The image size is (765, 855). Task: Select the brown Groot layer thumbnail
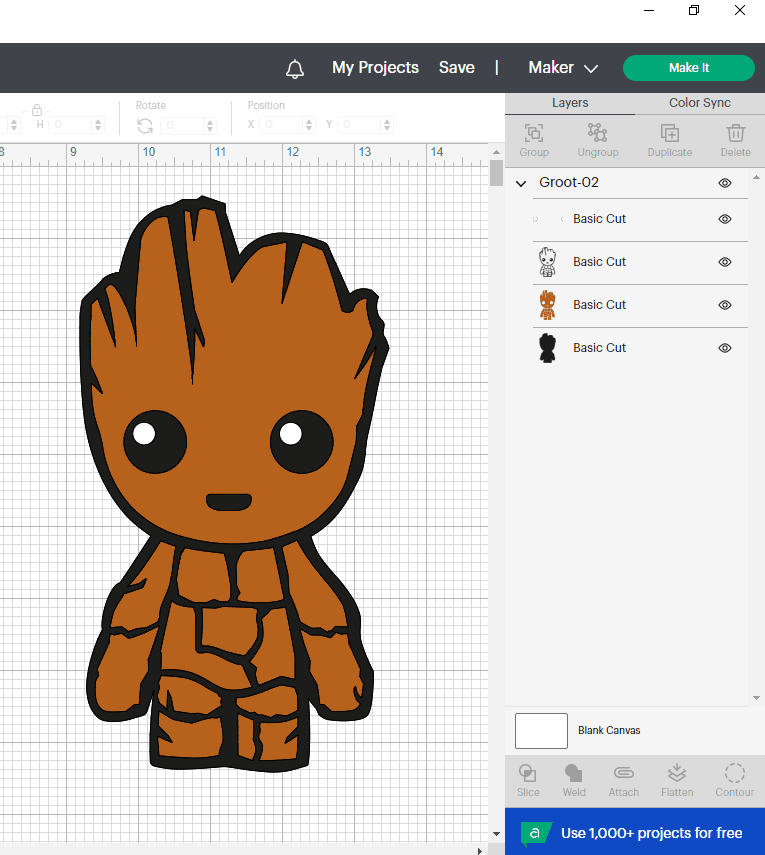(547, 305)
